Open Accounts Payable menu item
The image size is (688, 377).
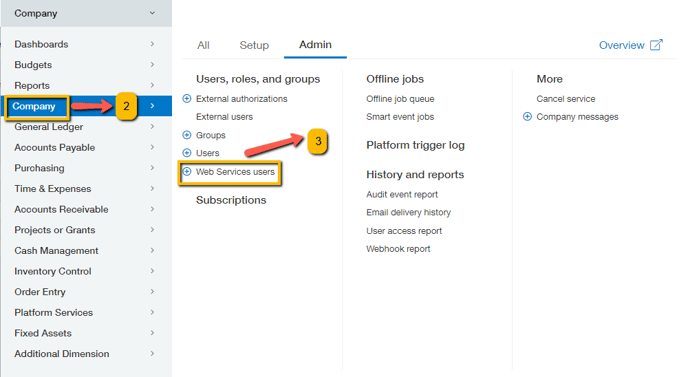(x=54, y=147)
